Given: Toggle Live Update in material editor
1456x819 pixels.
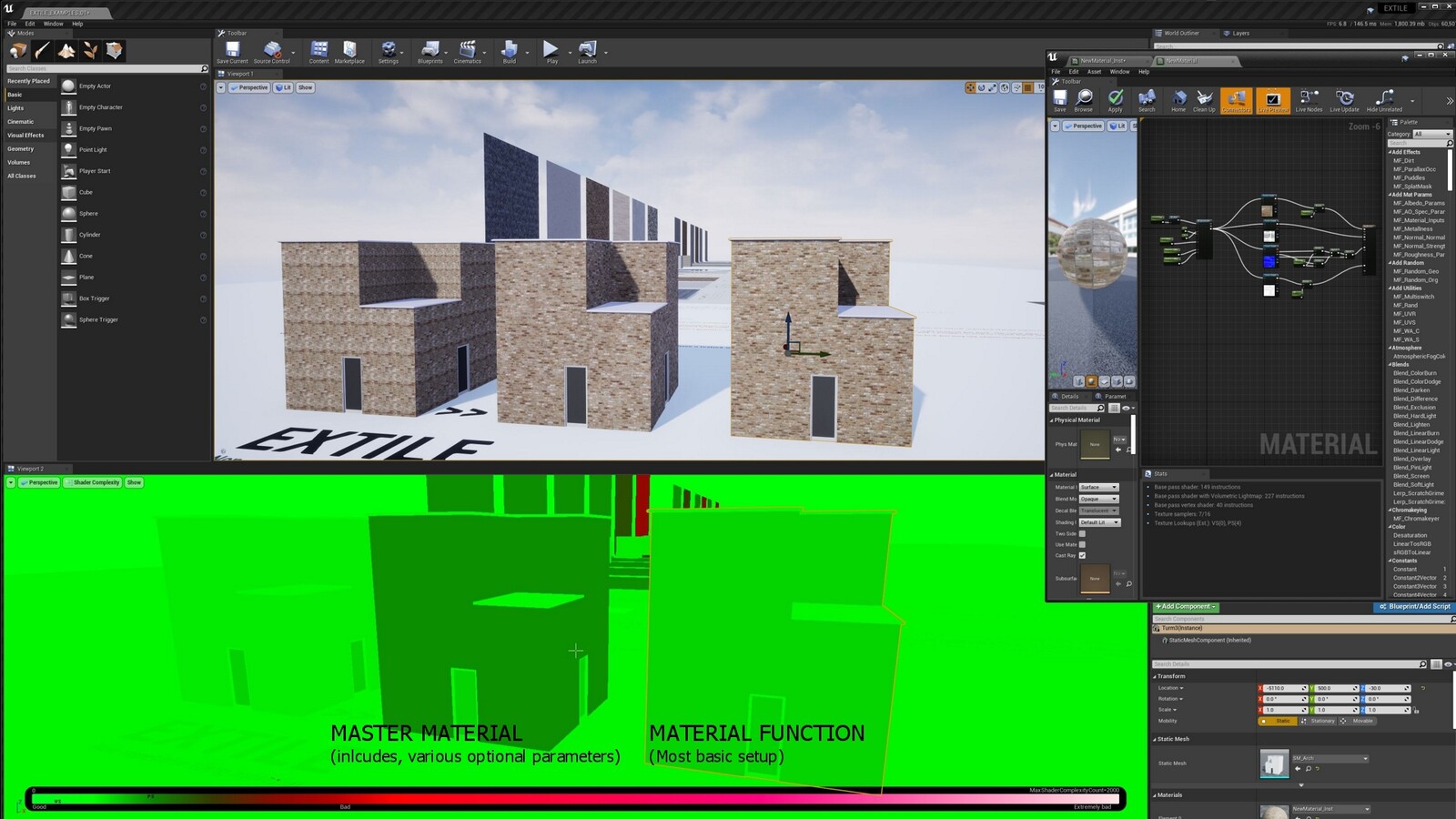Looking at the screenshot, I should click(x=1344, y=100).
